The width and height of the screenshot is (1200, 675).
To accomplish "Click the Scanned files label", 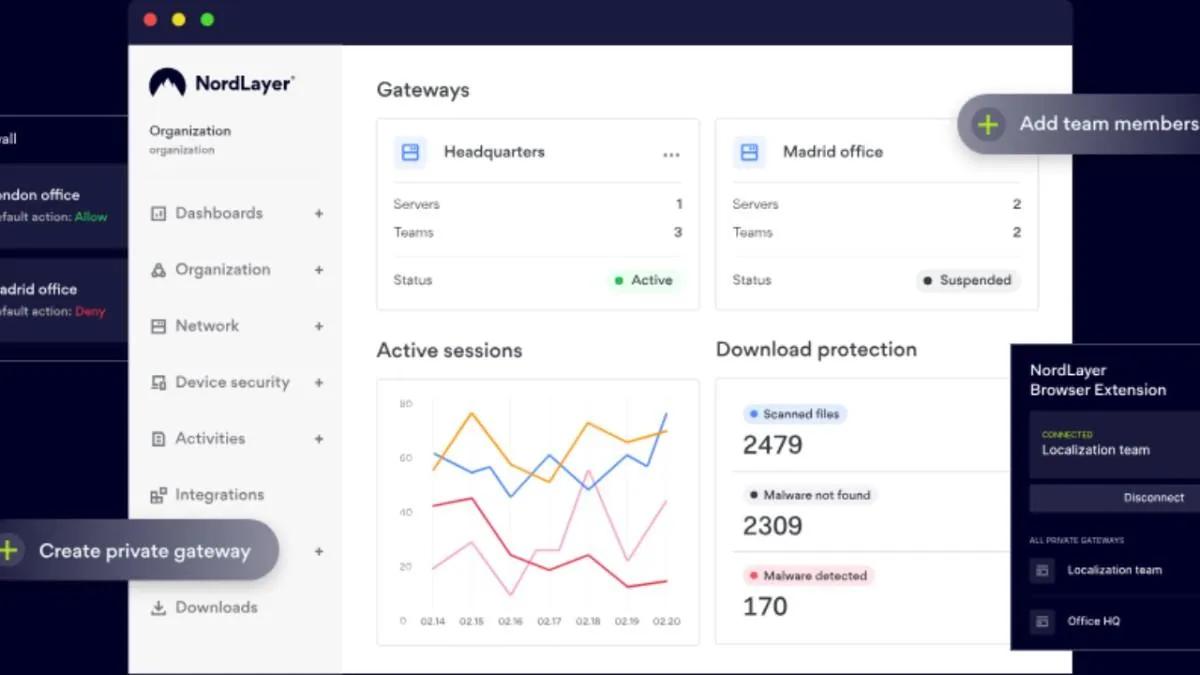I will pos(794,414).
